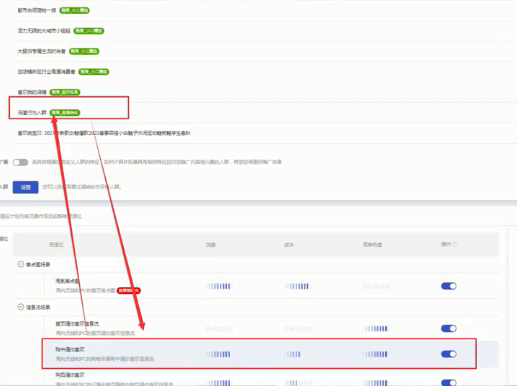517x386 pixels.
Task: Enable the grey smart-expansion toggle switch
Action: coord(20,162)
